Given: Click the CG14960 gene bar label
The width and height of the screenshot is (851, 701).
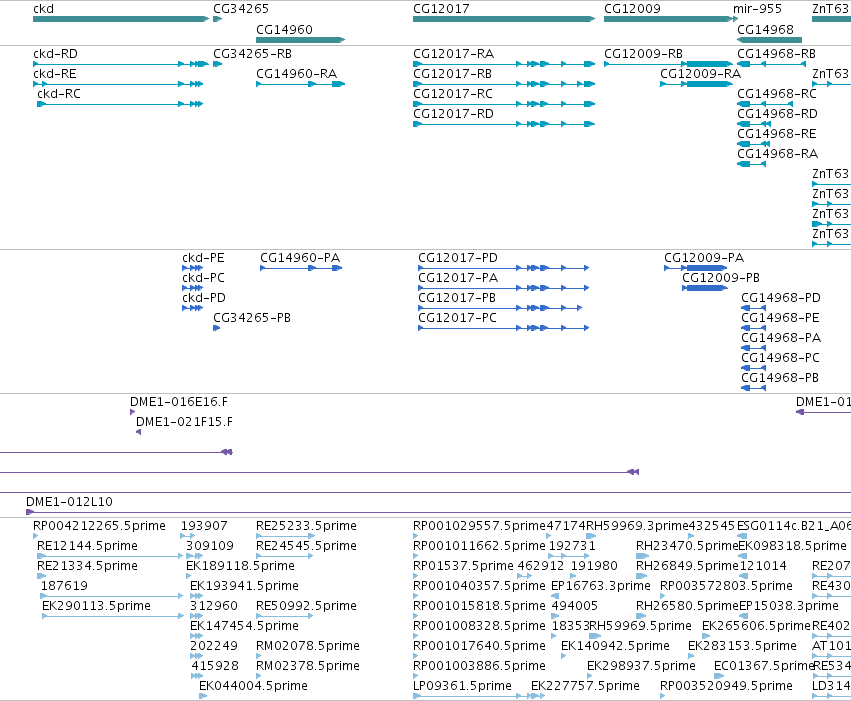Looking at the screenshot, I should 284,29.
